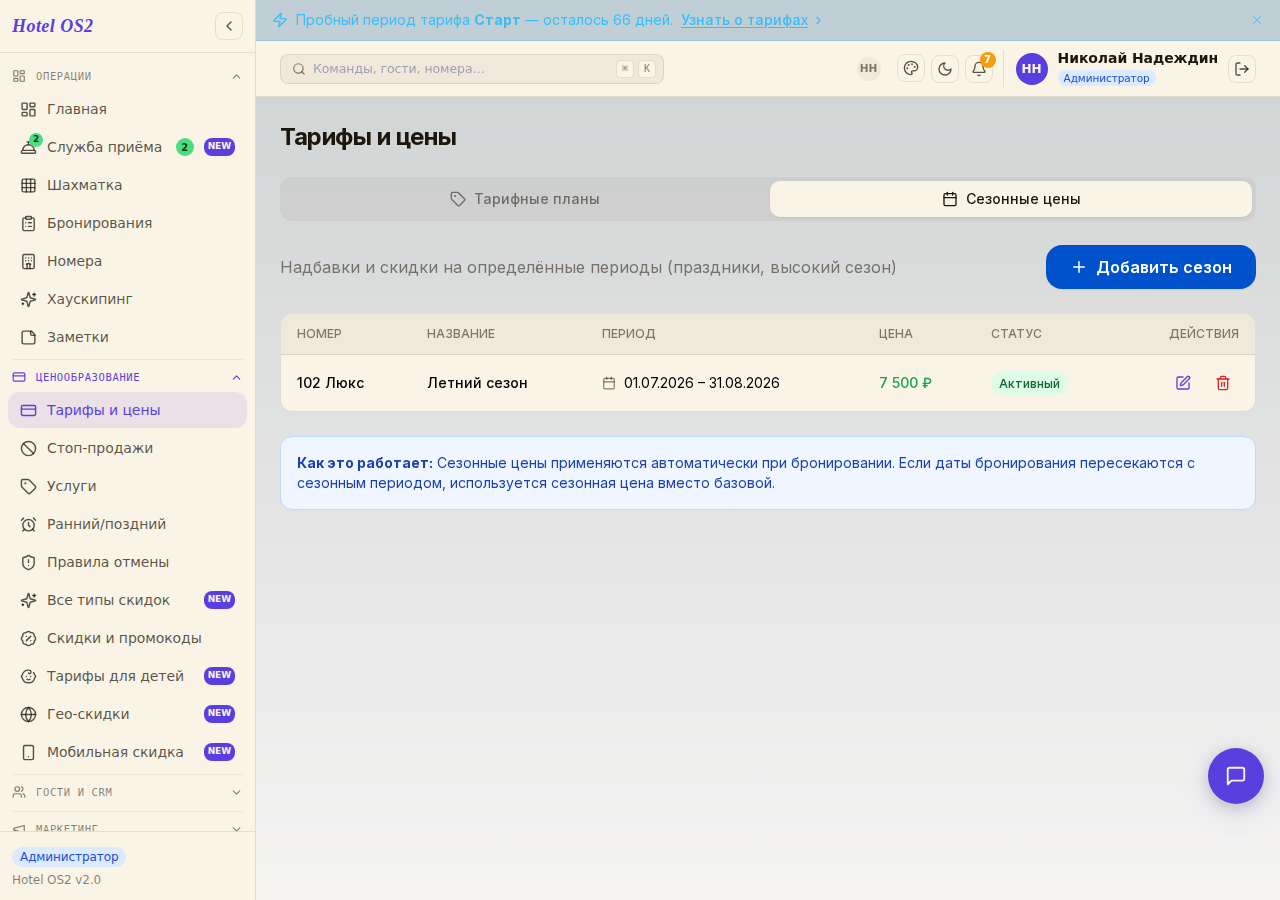Dismiss the trial period banner
This screenshot has width=1280, height=900.
1257,20
